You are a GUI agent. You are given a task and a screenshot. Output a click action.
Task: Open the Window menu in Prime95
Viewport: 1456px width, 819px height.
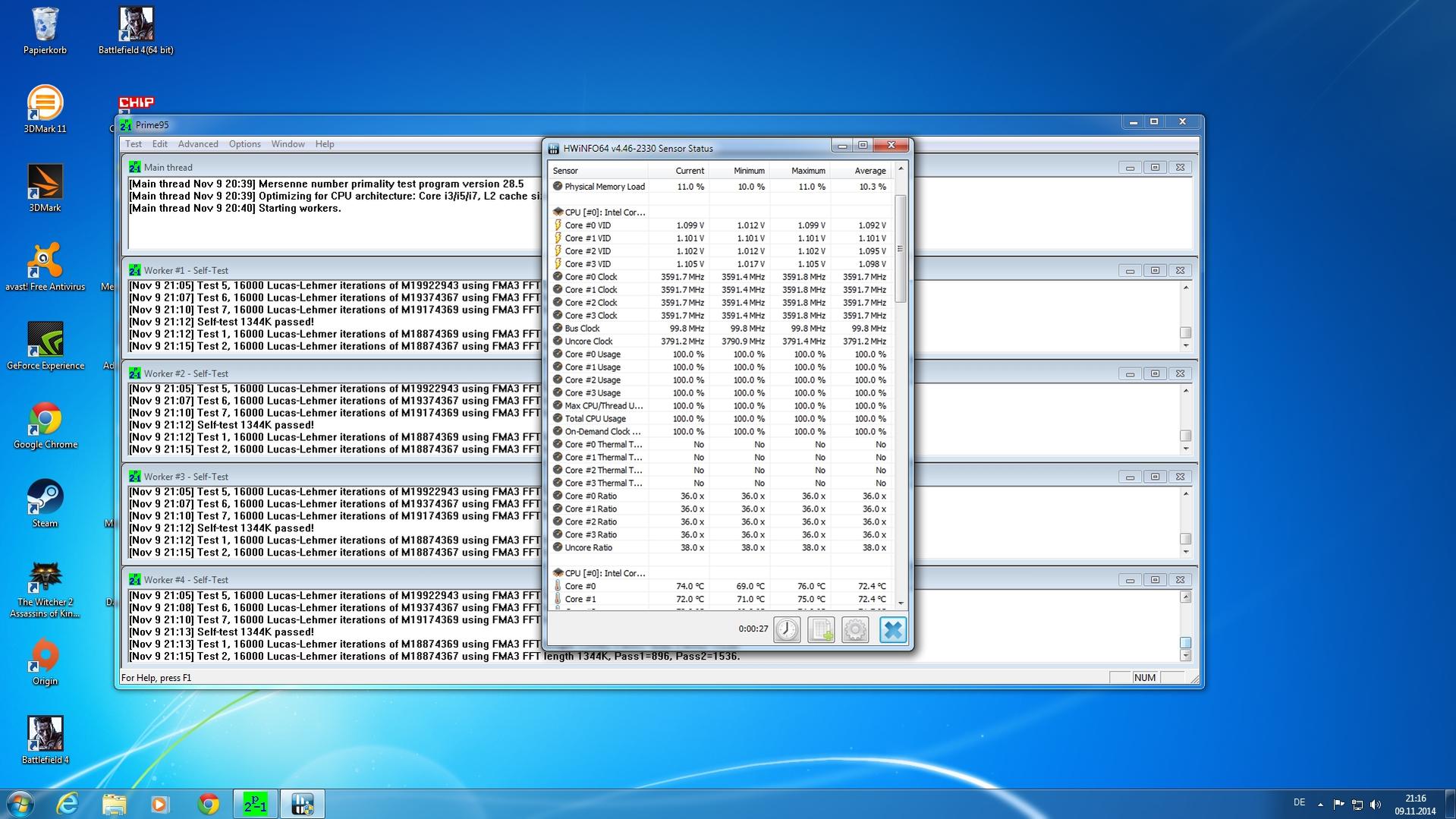coord(288,144)
